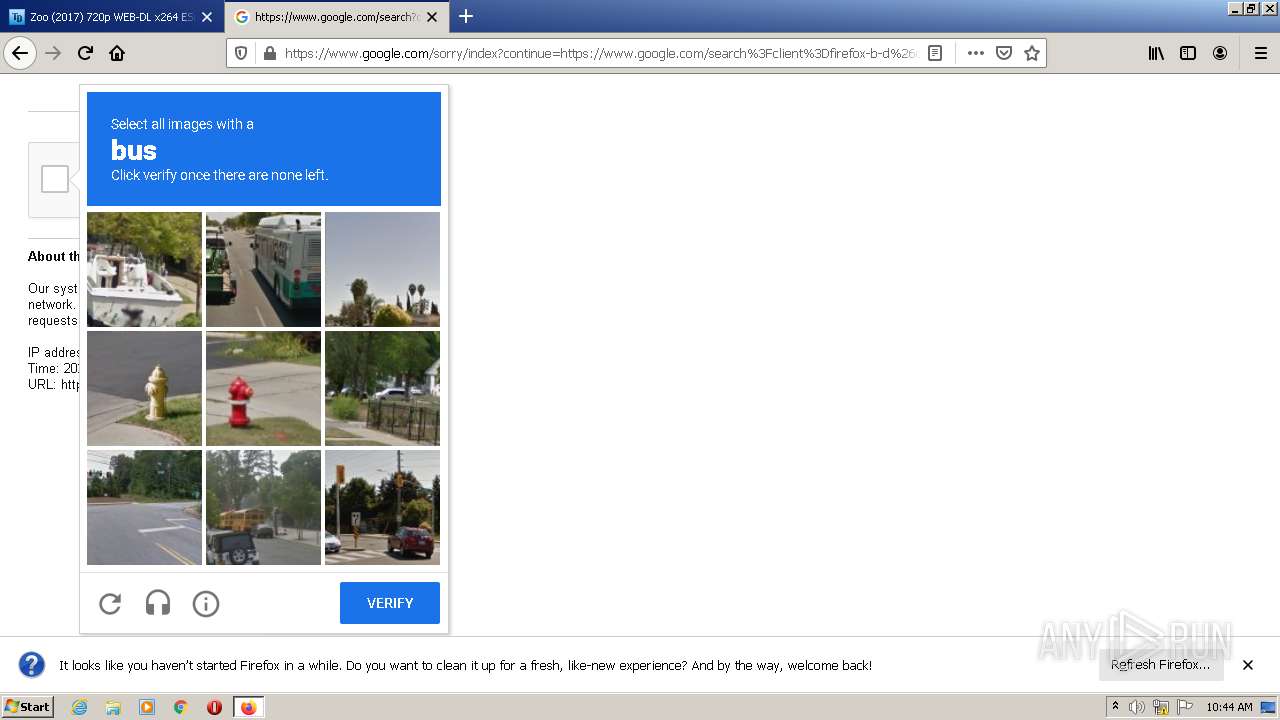Open captcha help information icon
Image resolution: width=1280 pixels, height=720 pixels.
pyautogui.click(x=206, y=603)
